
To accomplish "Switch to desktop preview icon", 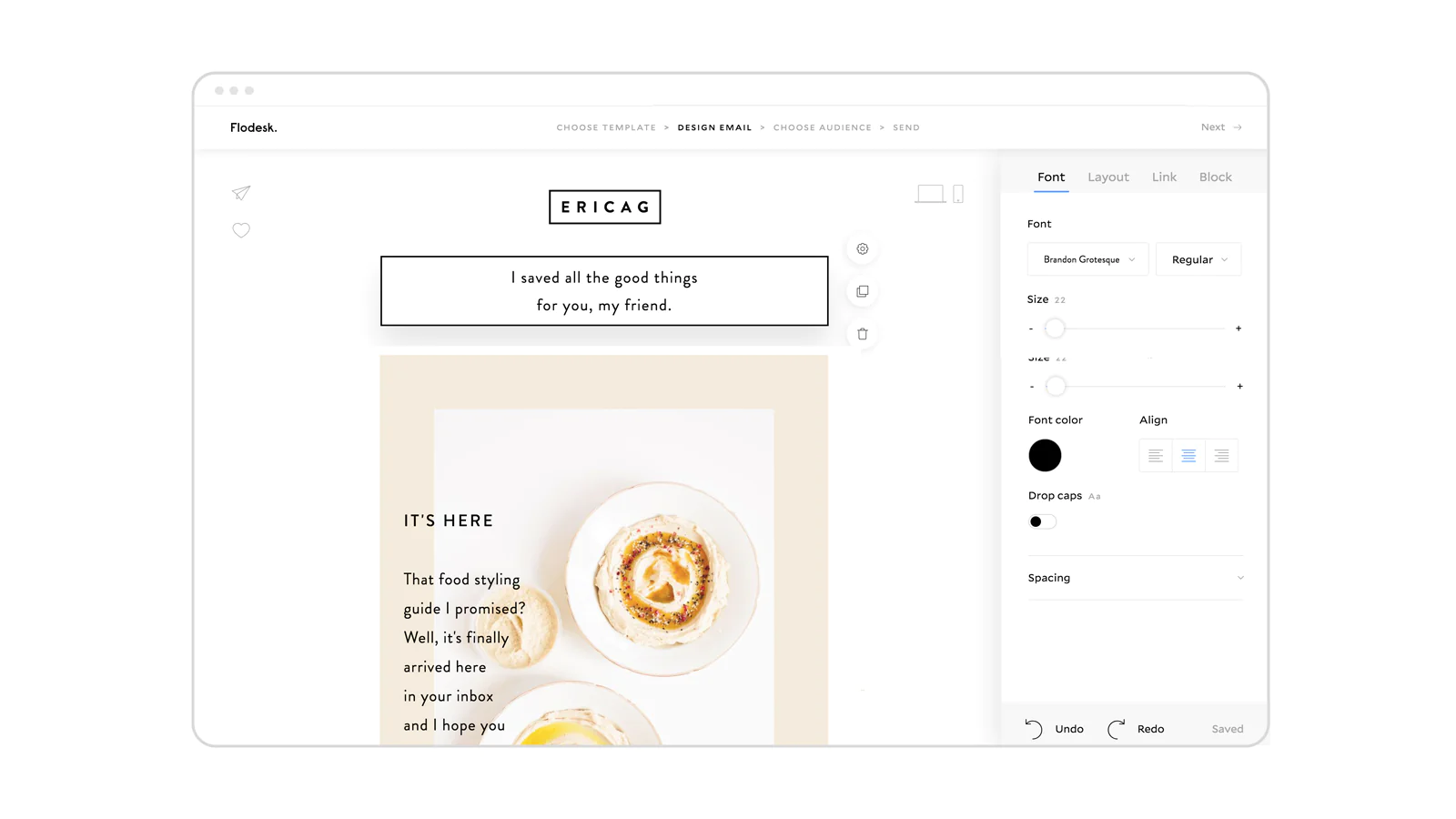I will coord(930,194).
